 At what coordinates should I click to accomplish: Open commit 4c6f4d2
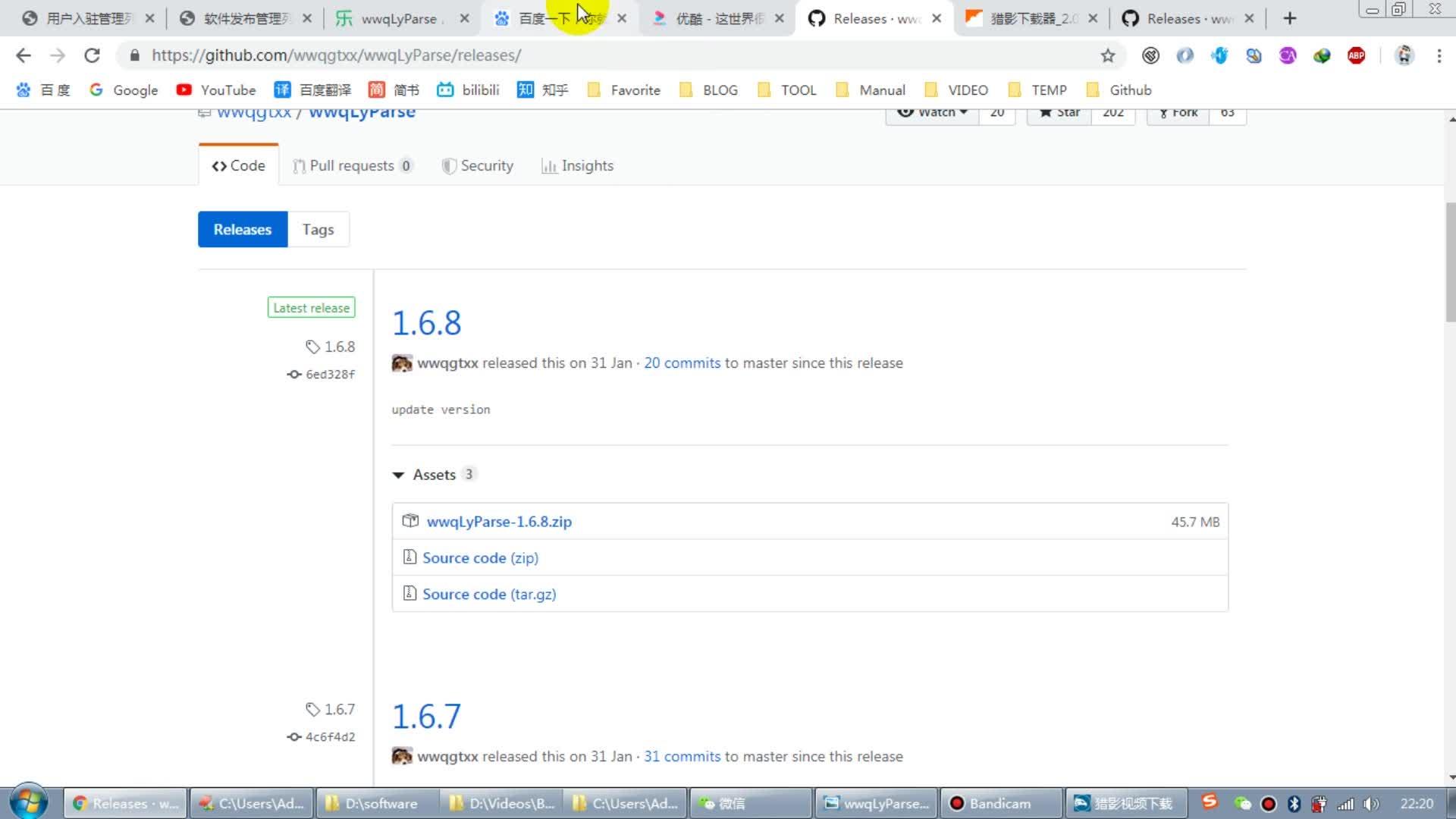tap(321, 736)
